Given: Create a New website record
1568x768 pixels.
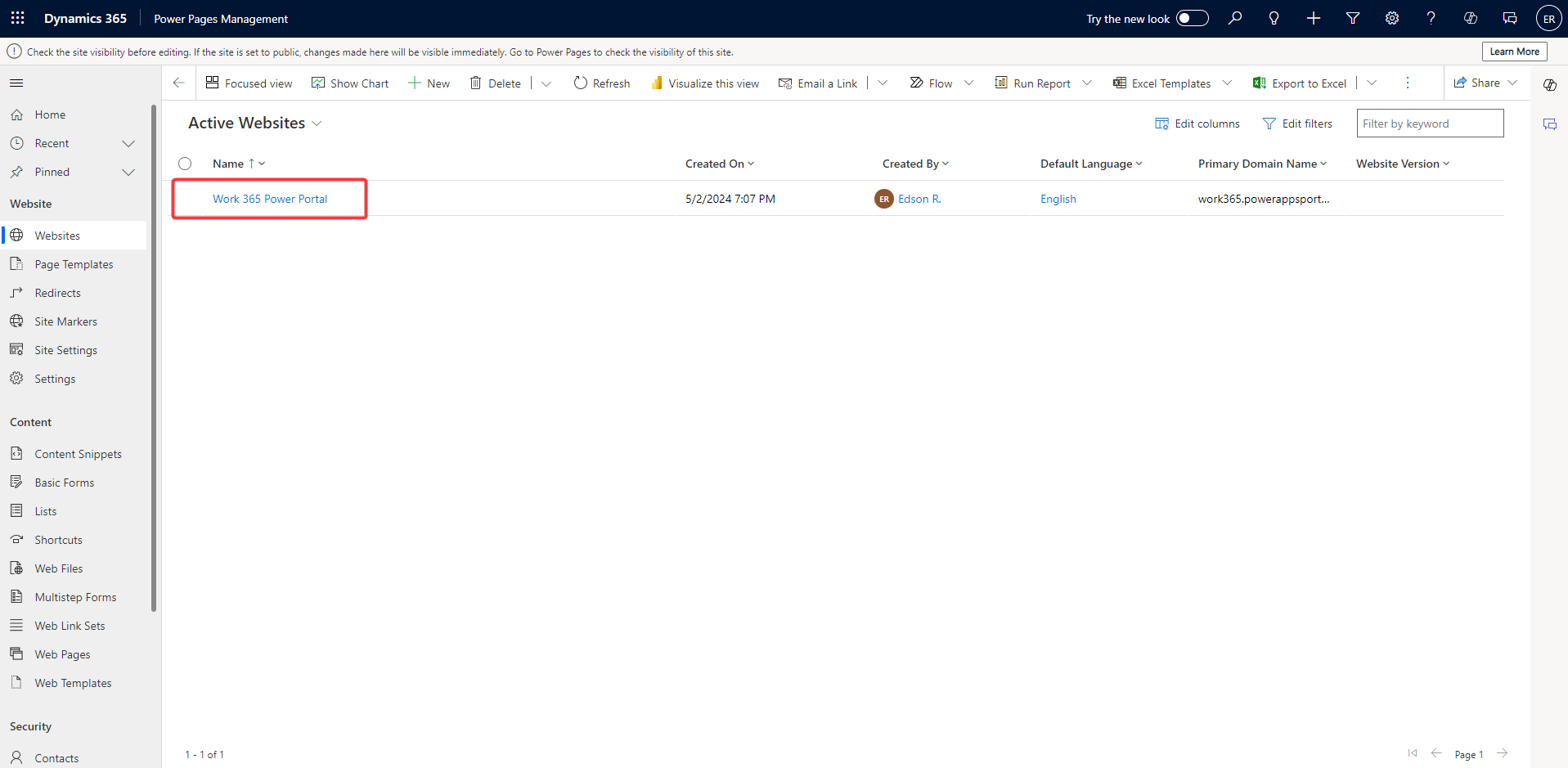Looking at the screenshot, I should coord(429,83).
